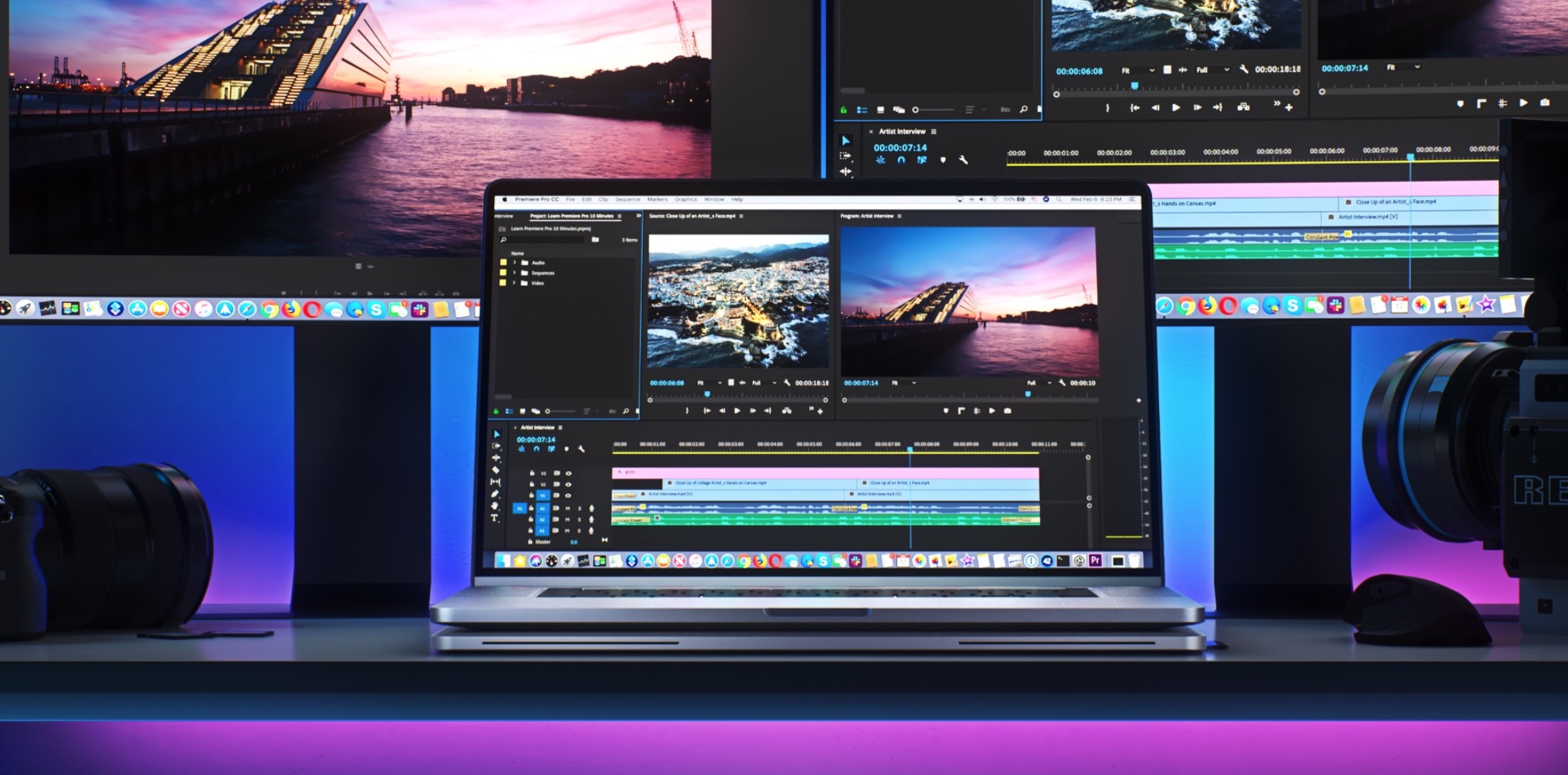Image resolution: width=1568 pixels, height=775 pixels.
Task: Open Fit zoom dropdown in laptop Source monitor
Action: [x=710, y=382]
